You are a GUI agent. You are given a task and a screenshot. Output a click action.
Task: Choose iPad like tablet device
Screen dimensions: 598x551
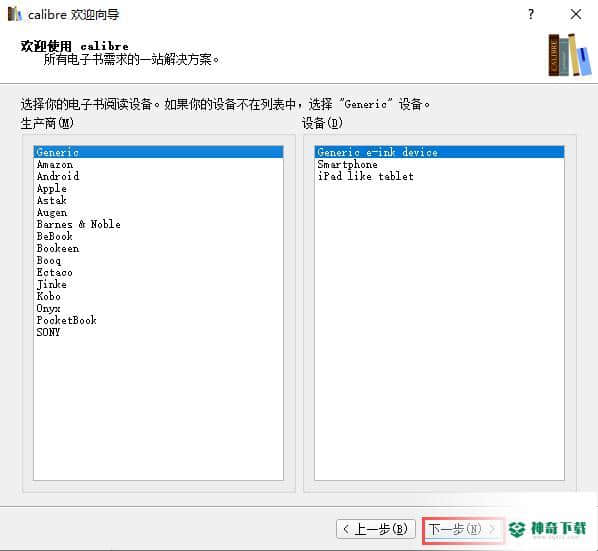[x=439, y=176]
